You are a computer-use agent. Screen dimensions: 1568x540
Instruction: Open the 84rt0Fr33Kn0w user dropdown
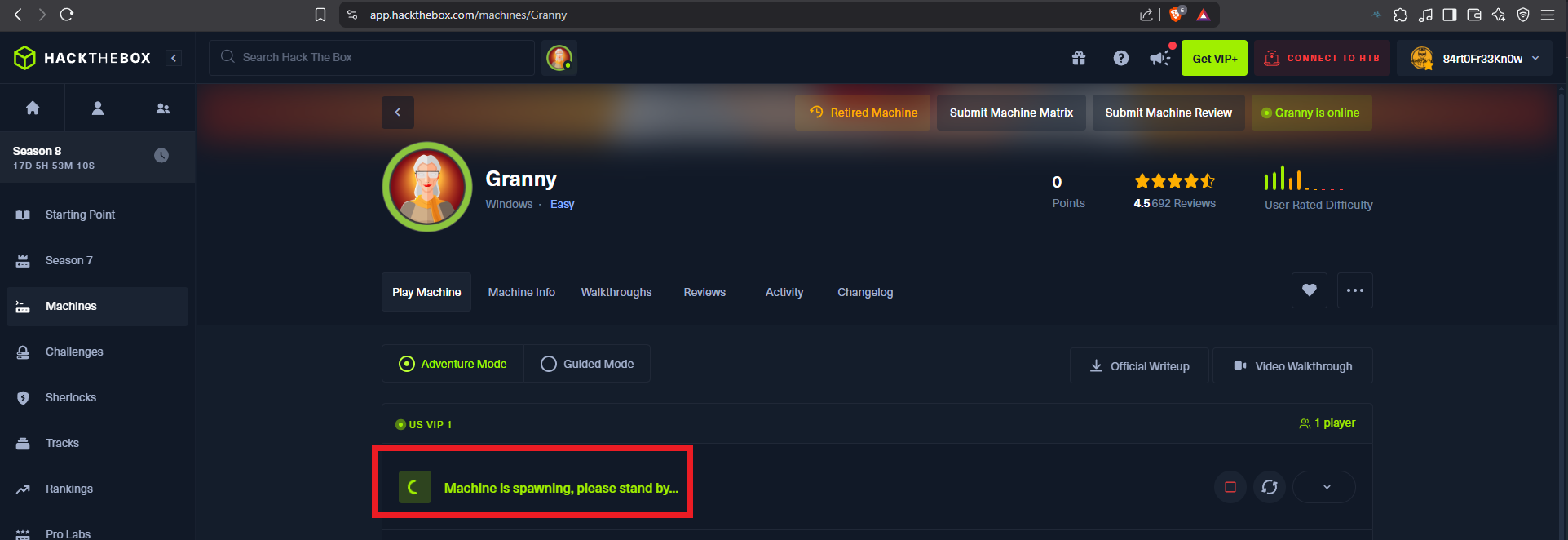[1474, 58]
